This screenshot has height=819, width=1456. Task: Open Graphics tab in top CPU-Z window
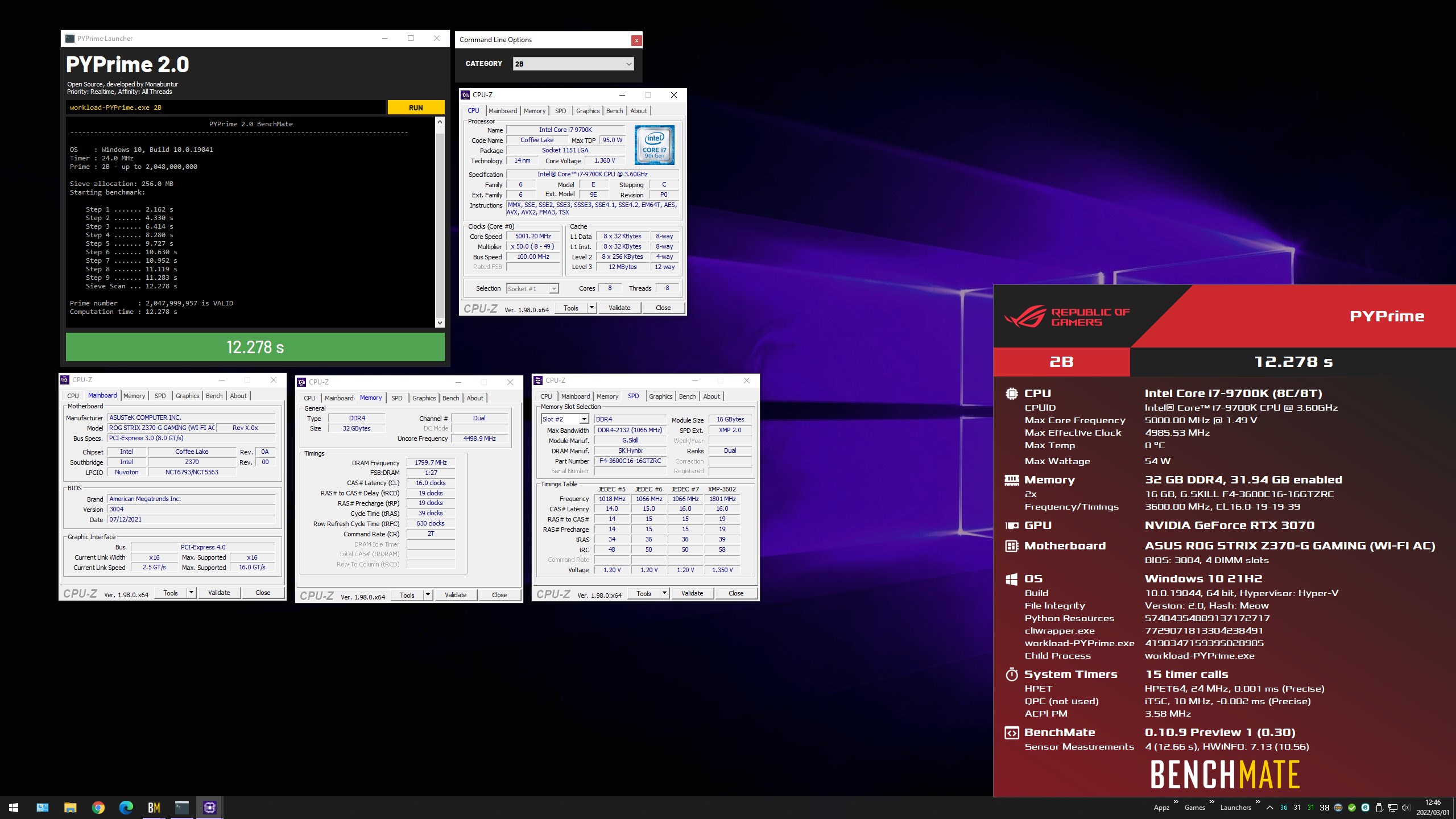click(x=588, y=111)
